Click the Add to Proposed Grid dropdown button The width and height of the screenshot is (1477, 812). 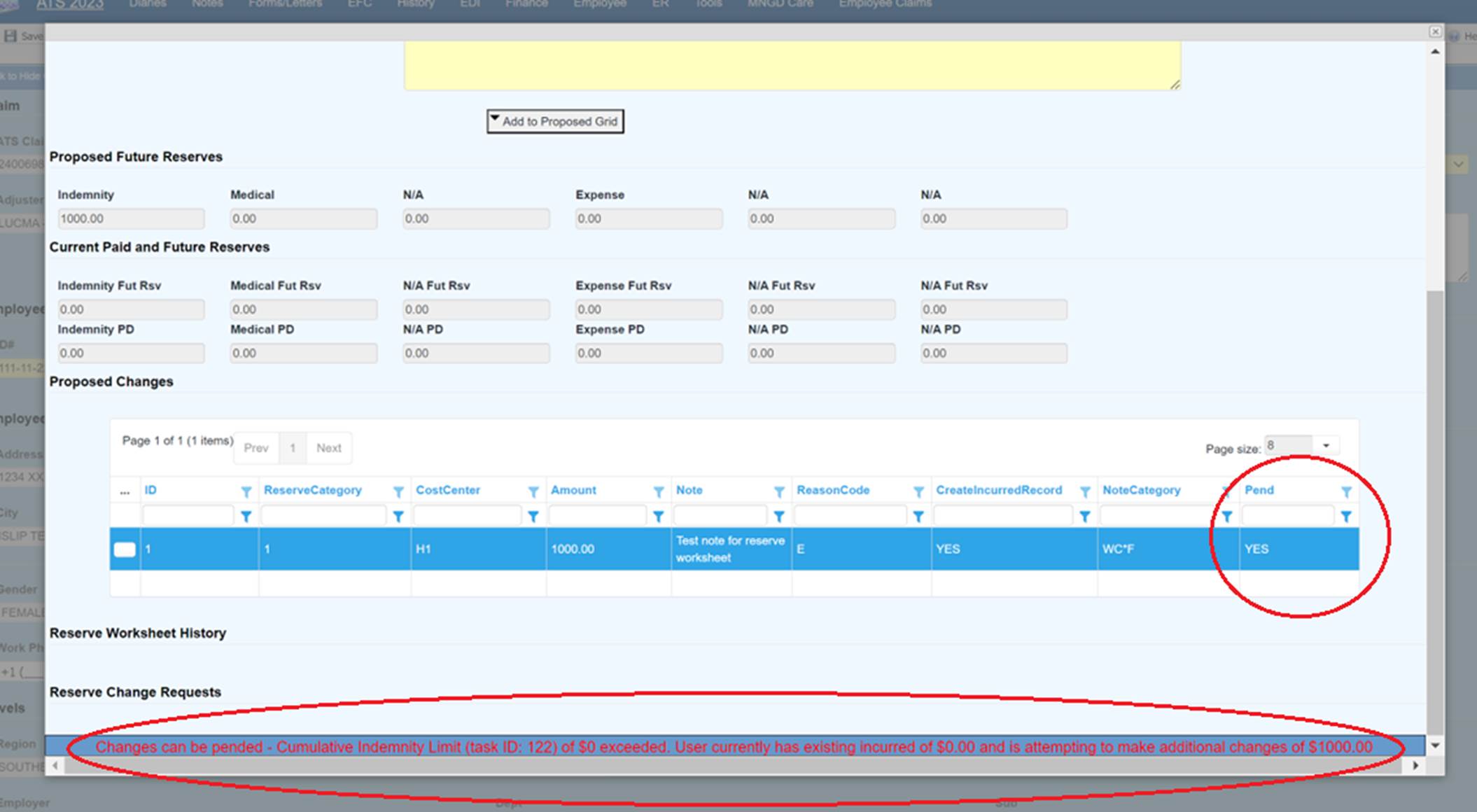tap(555, 121)
